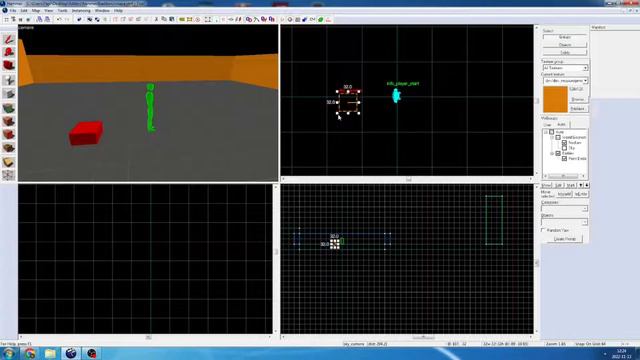
Task: Activate the Magnify tool
Action: [x=9, y=52]
